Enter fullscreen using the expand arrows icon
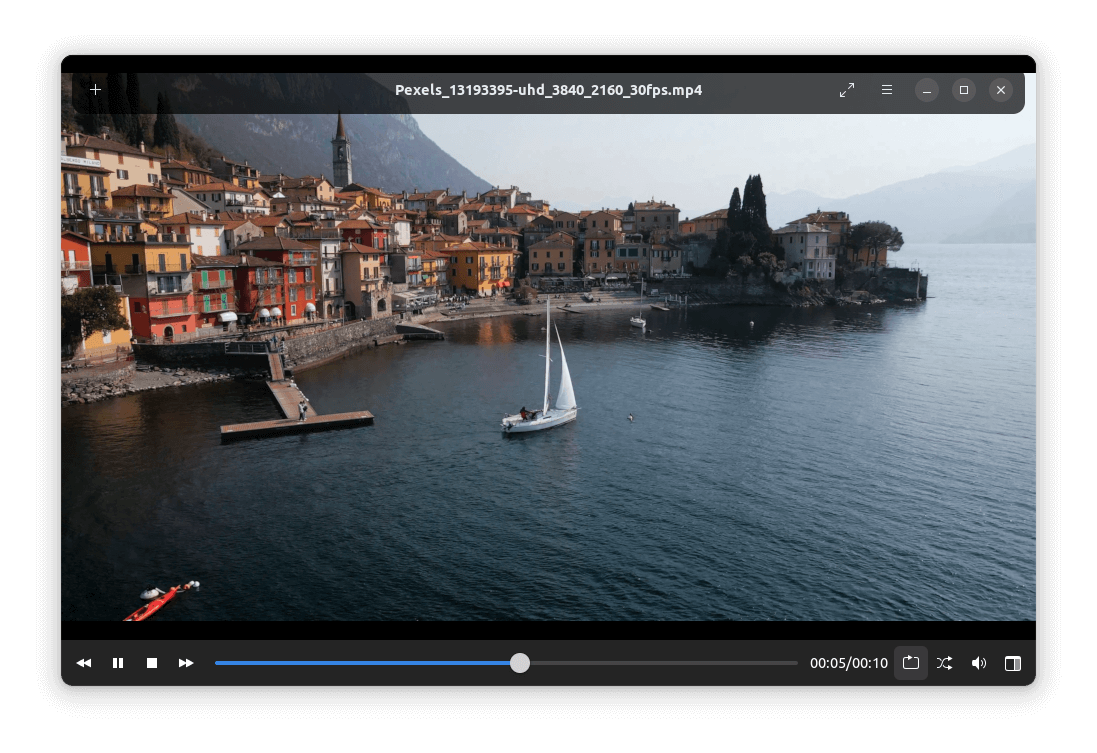 point(847,89)
